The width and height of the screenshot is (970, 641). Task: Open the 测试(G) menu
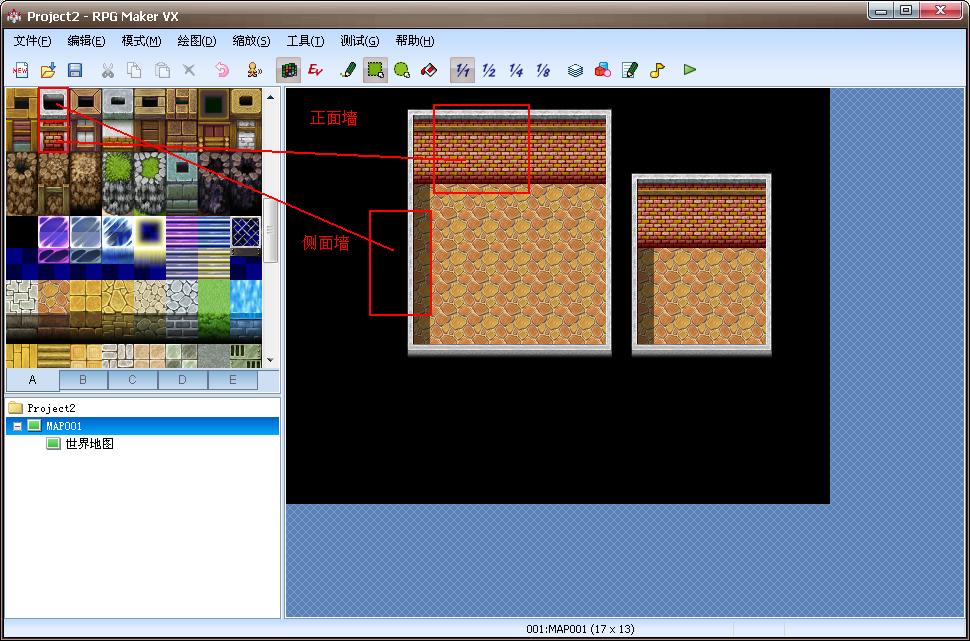360,41
